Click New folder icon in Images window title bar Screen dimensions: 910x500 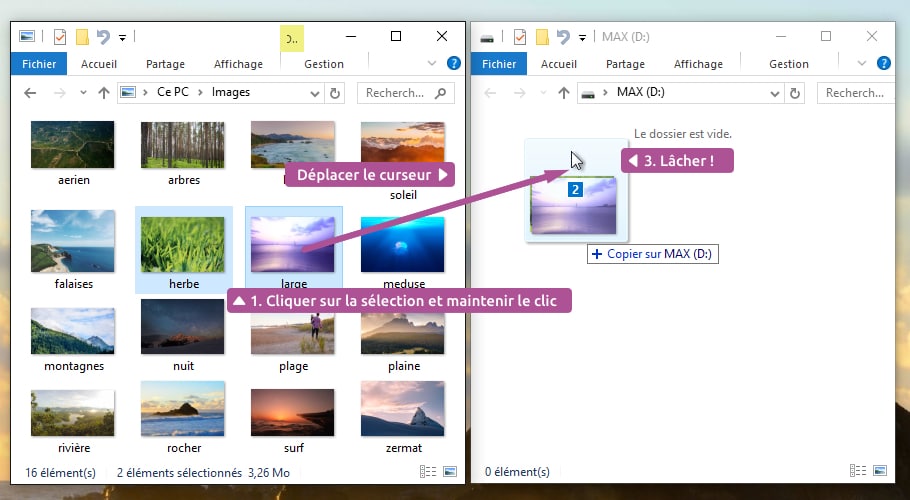click(x=83, y=37)
